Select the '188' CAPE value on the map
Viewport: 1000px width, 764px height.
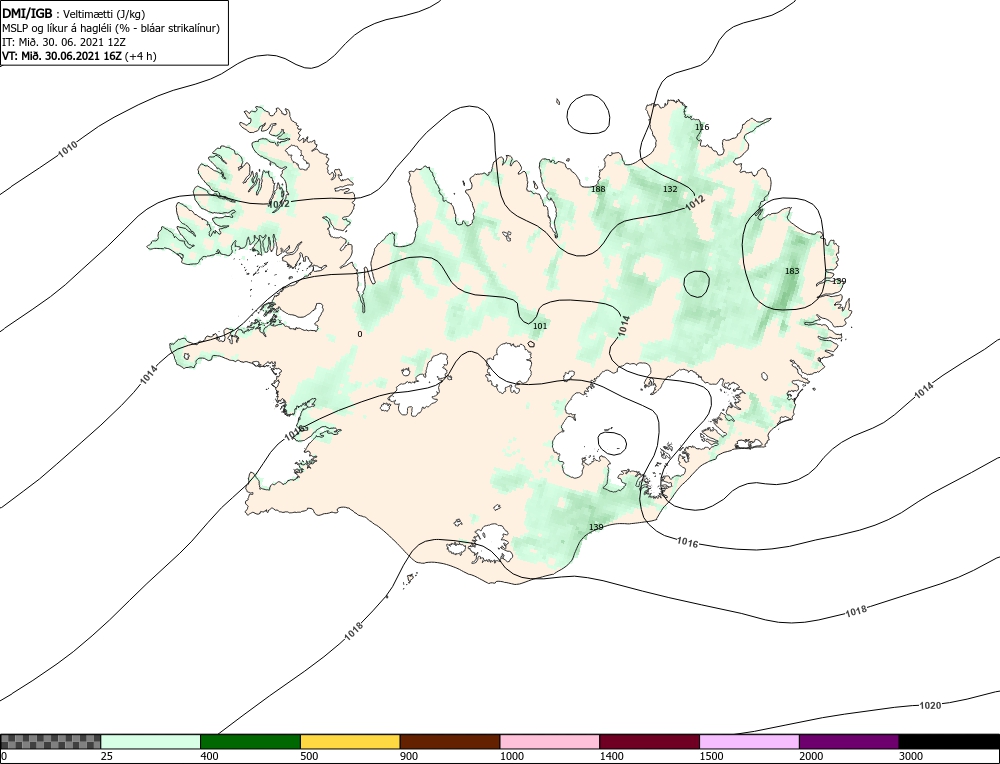(x=598, y=189)
